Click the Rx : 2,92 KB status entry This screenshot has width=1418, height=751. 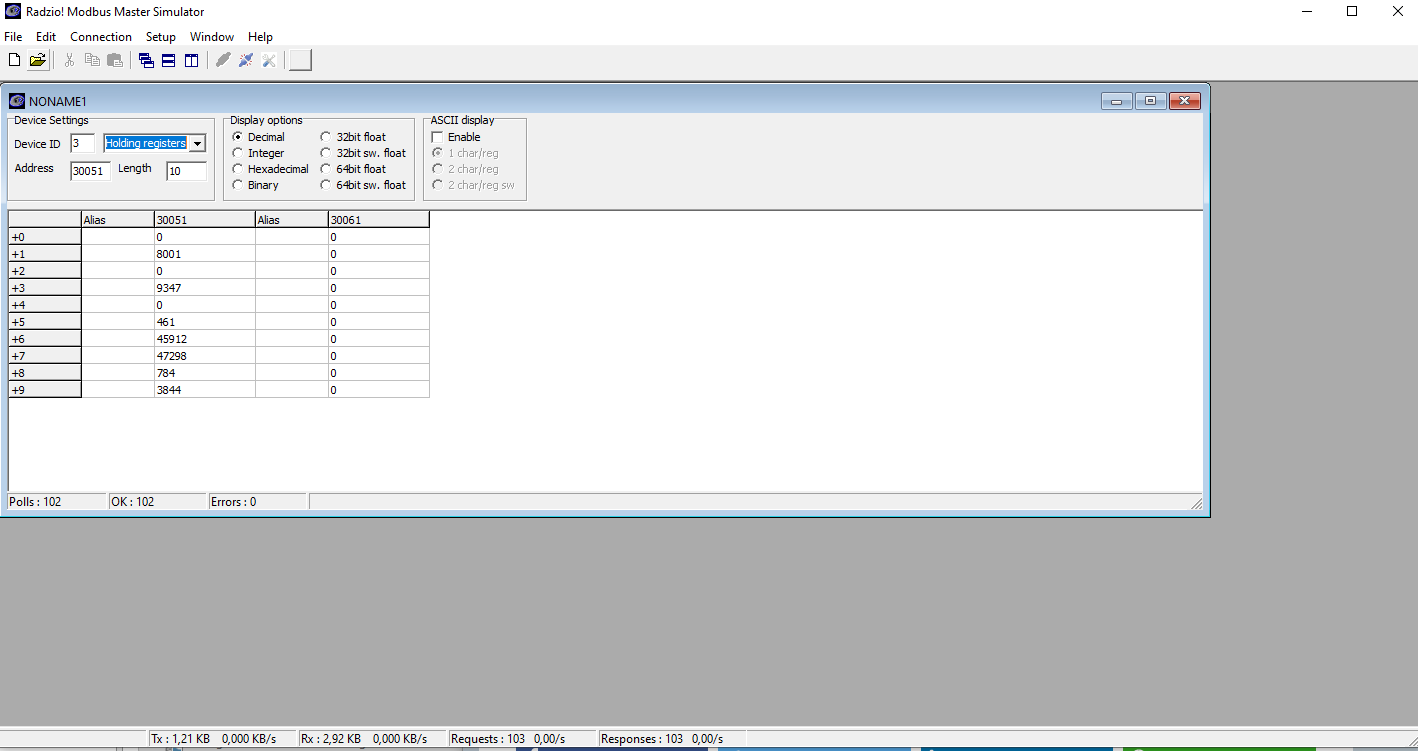coord(373,739)
